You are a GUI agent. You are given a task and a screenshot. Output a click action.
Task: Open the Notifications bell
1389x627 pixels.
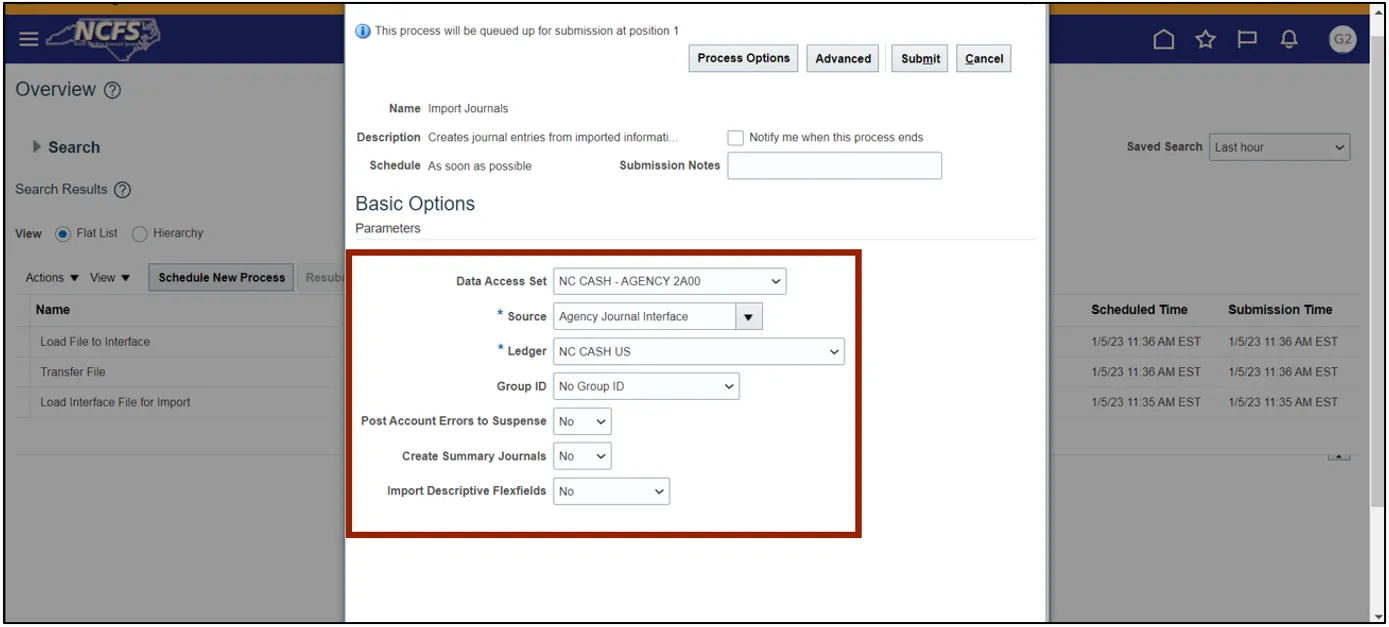click(1289, 39)
